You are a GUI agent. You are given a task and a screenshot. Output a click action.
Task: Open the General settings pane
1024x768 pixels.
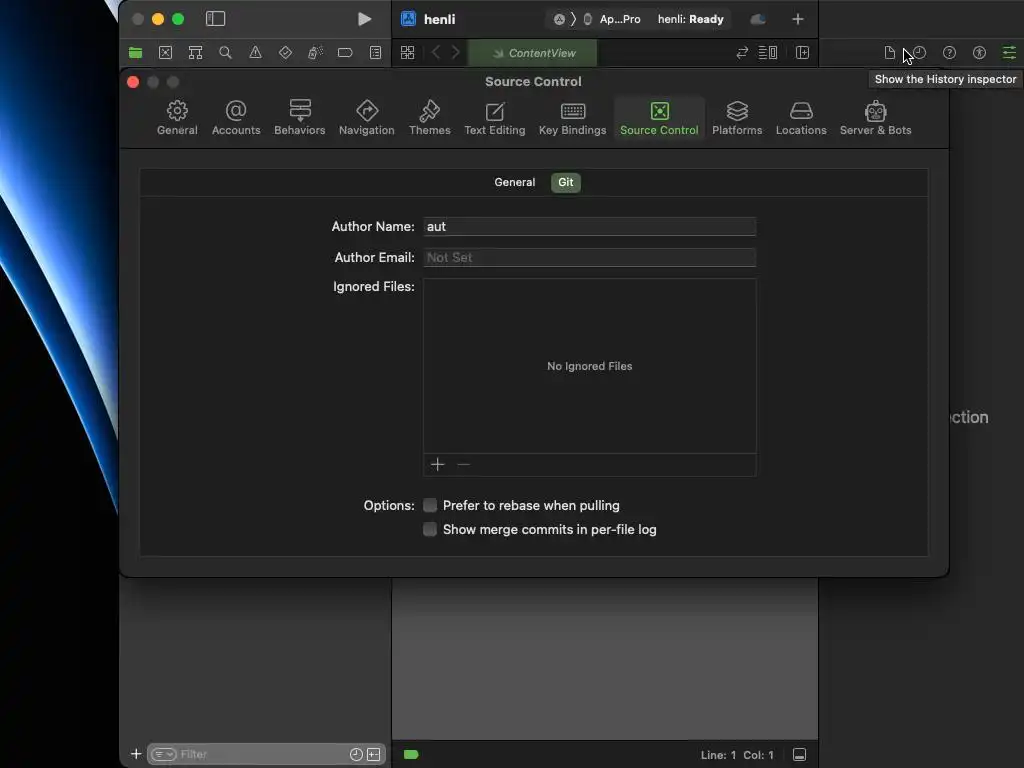point(177,118)
